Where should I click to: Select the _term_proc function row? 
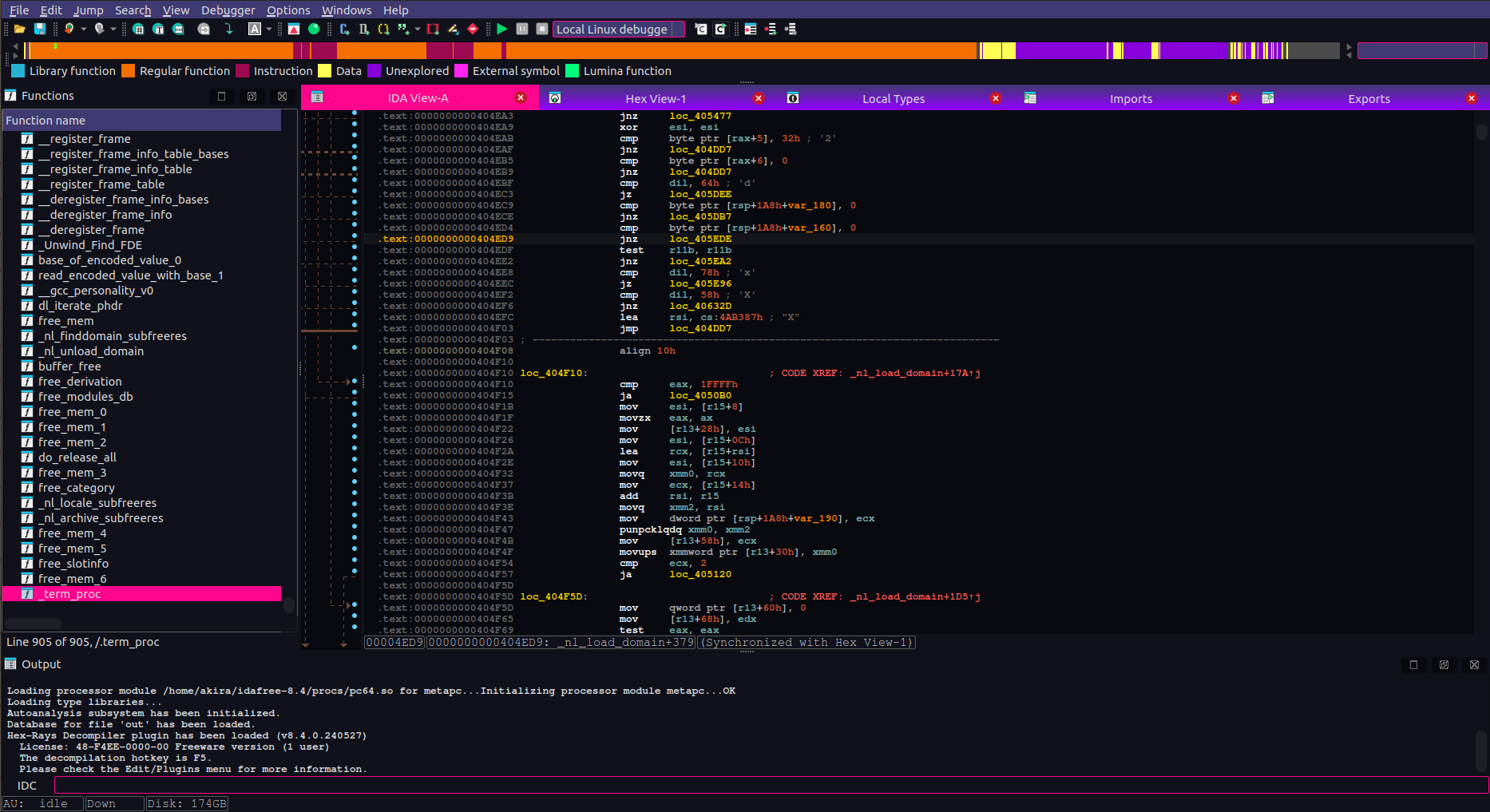tap(141, 594)
